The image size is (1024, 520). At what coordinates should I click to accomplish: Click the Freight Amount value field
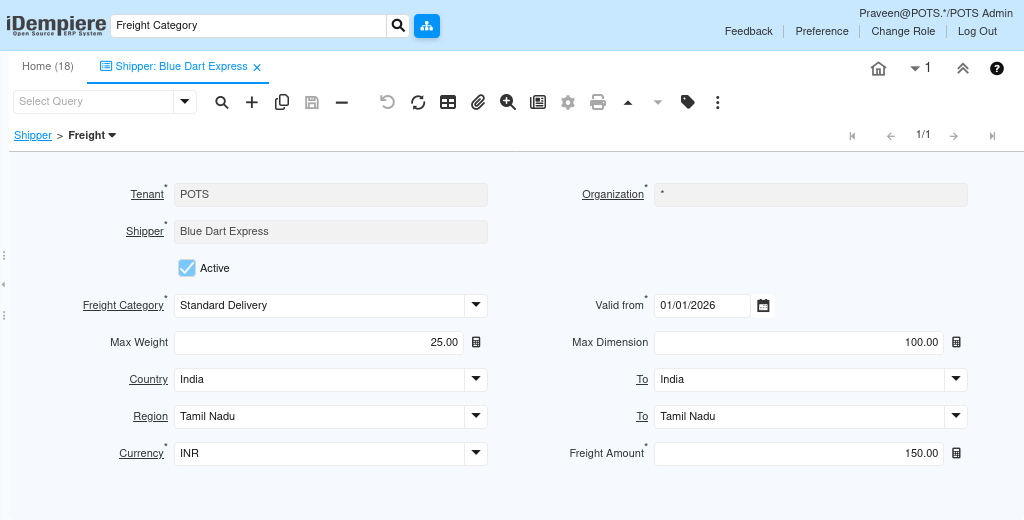[799, 453]
